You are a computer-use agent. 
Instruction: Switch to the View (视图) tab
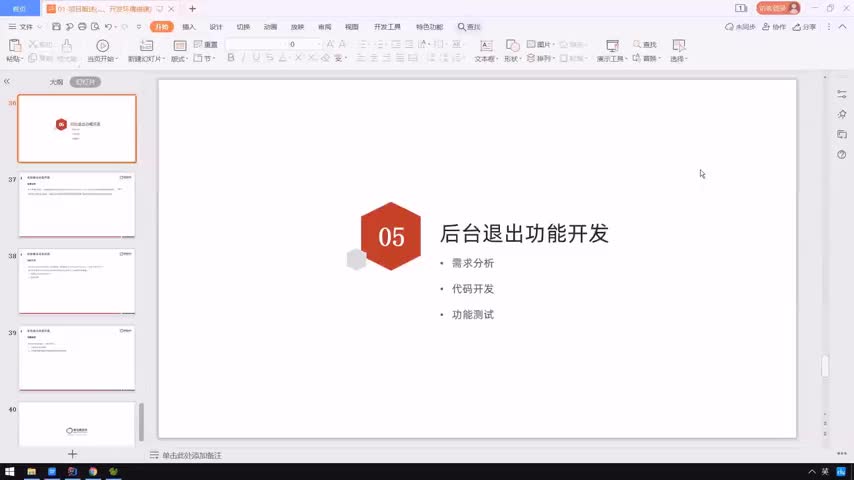[352, 27]
